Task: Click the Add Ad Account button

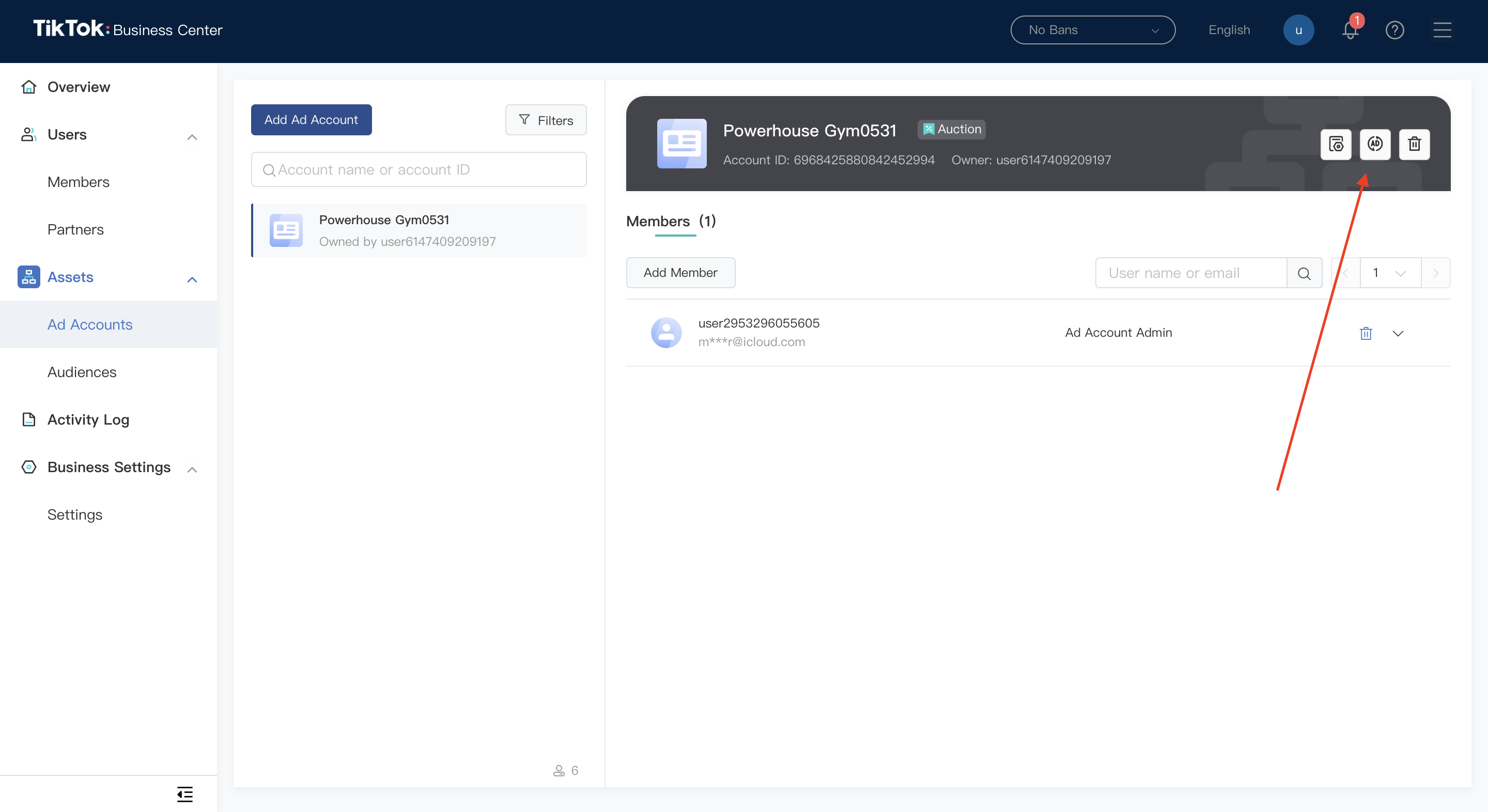Action: click(x=311, y=119)
